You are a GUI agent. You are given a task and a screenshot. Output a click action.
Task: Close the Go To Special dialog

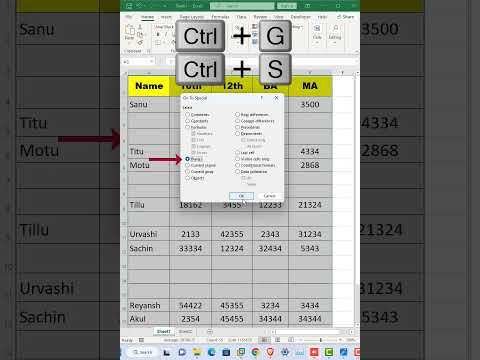point(276,98)
